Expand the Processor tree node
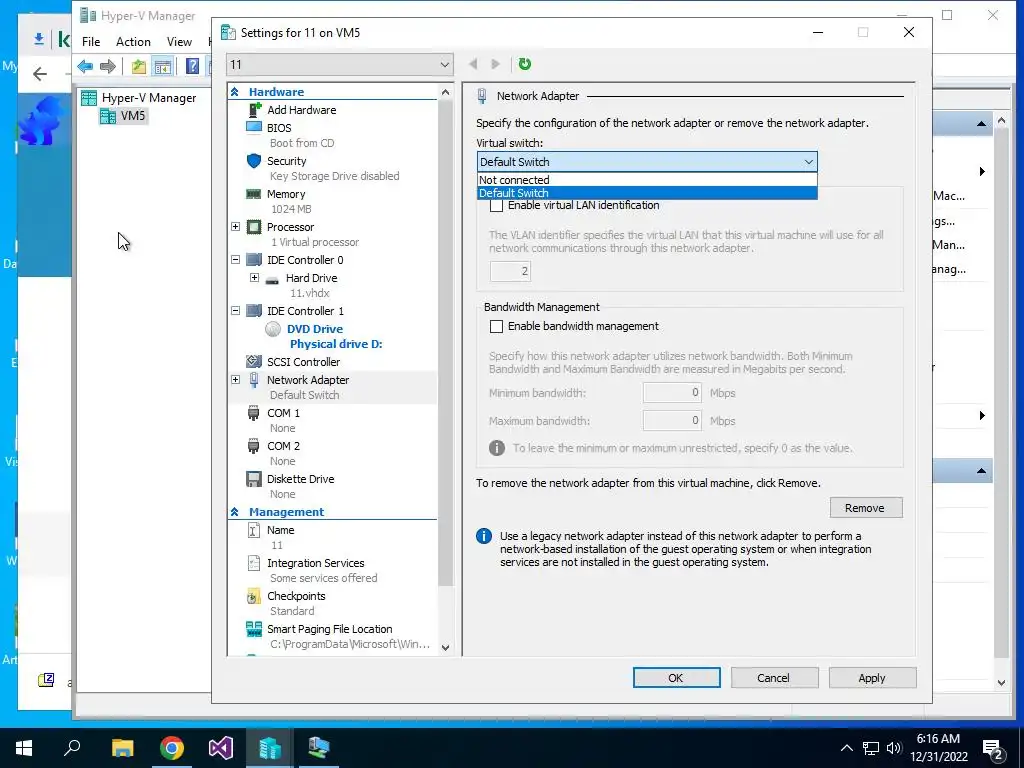This screenshot has height=768, width=1024. [x=235, y=227]
